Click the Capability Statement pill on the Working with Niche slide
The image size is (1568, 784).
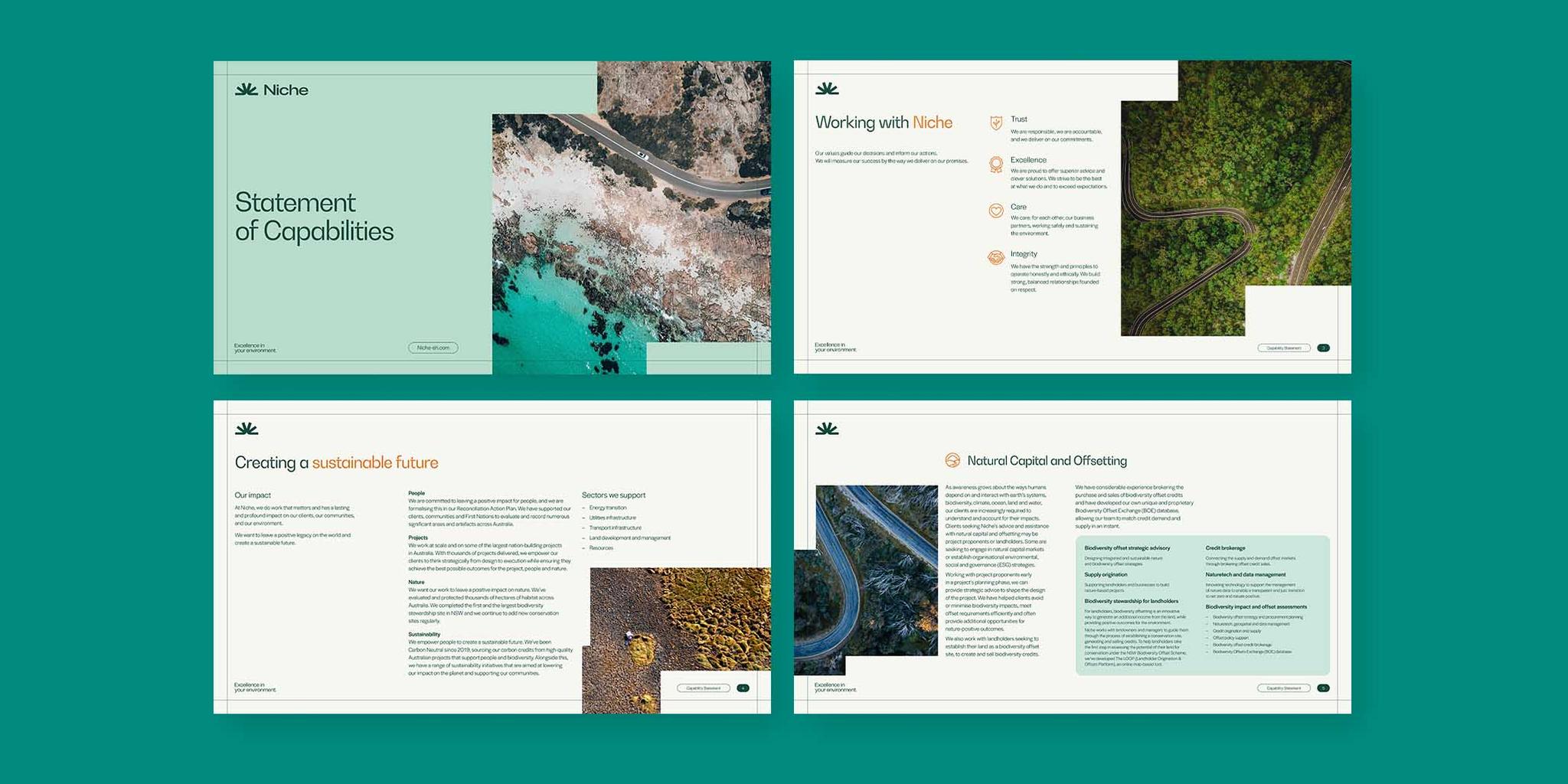pos(1283,348)
